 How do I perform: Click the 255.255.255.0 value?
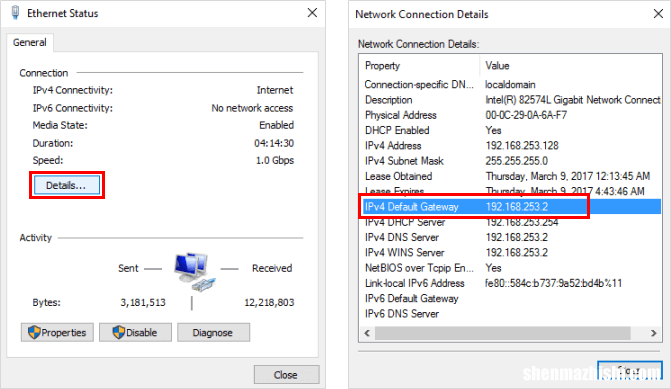[x=517, y=161]
